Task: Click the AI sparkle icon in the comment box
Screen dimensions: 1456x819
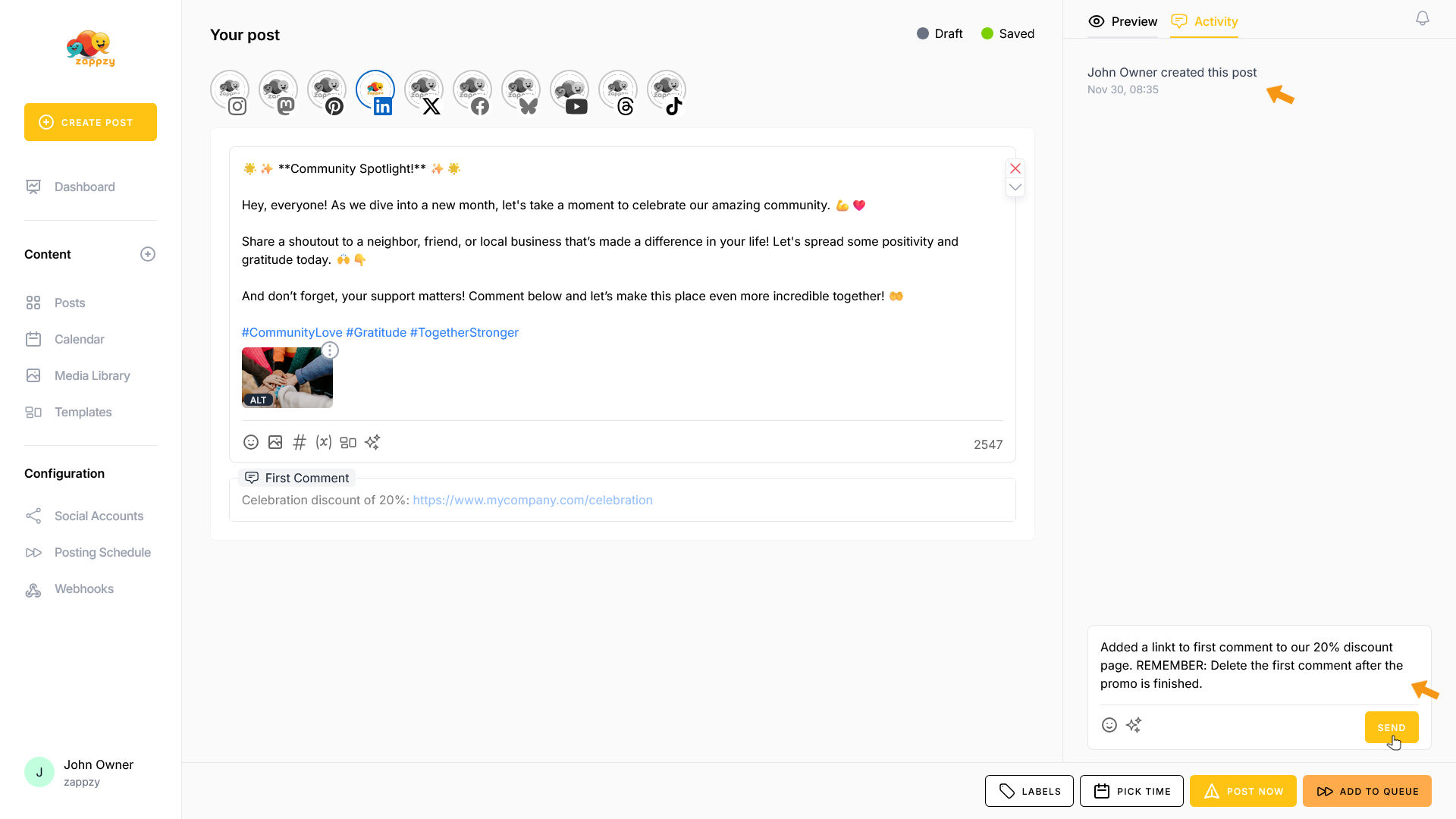Action: click(1134, 725)
